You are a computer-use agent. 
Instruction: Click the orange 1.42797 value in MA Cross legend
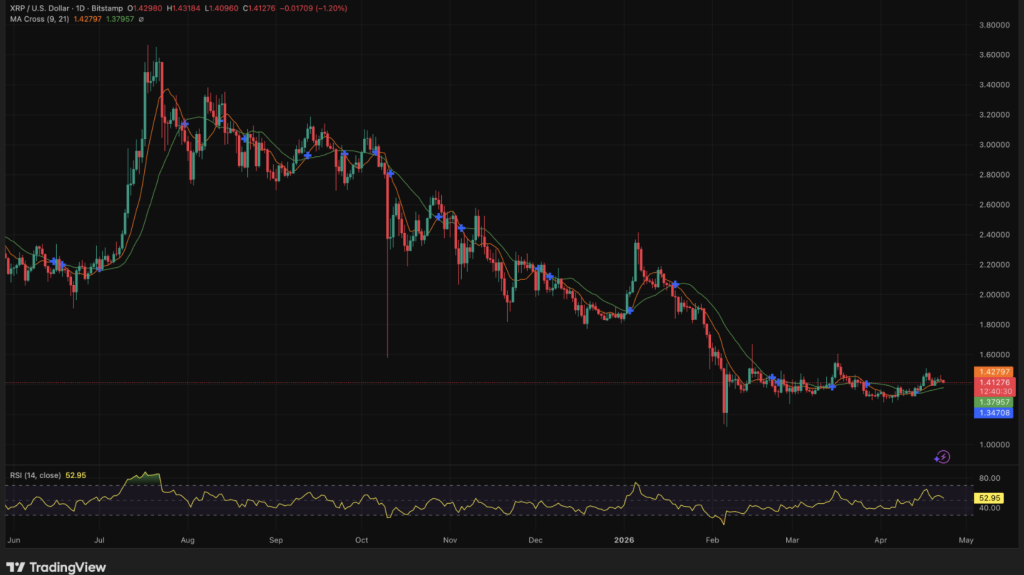pos(87,20)
